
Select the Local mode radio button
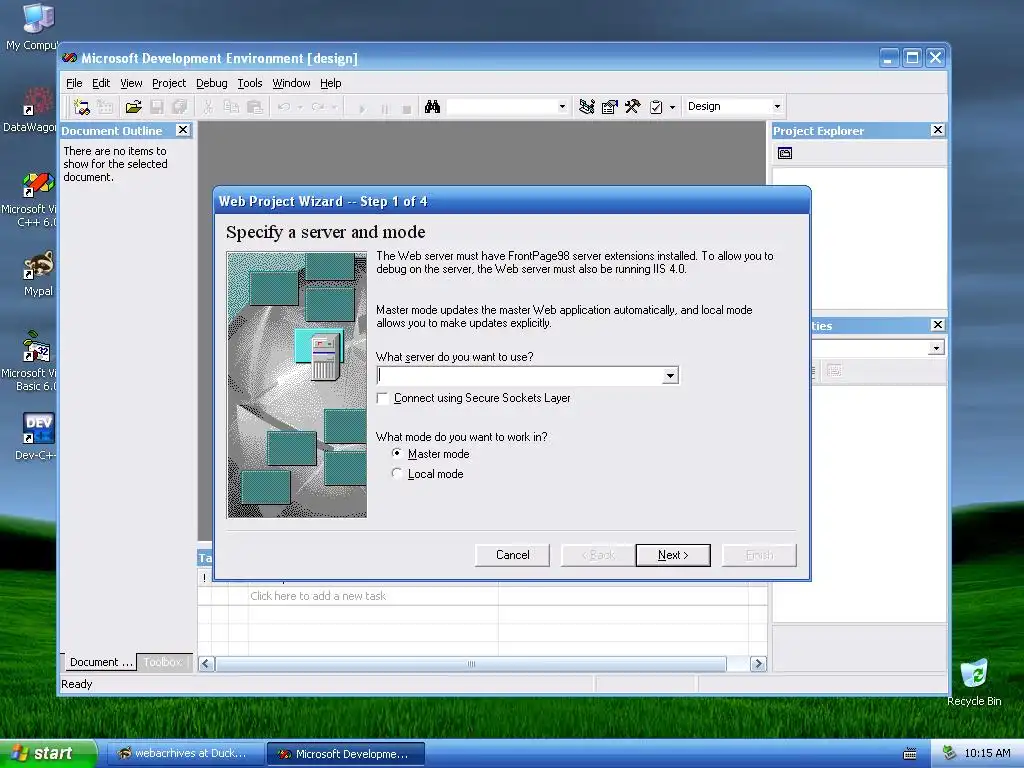[x=396, y=473]
